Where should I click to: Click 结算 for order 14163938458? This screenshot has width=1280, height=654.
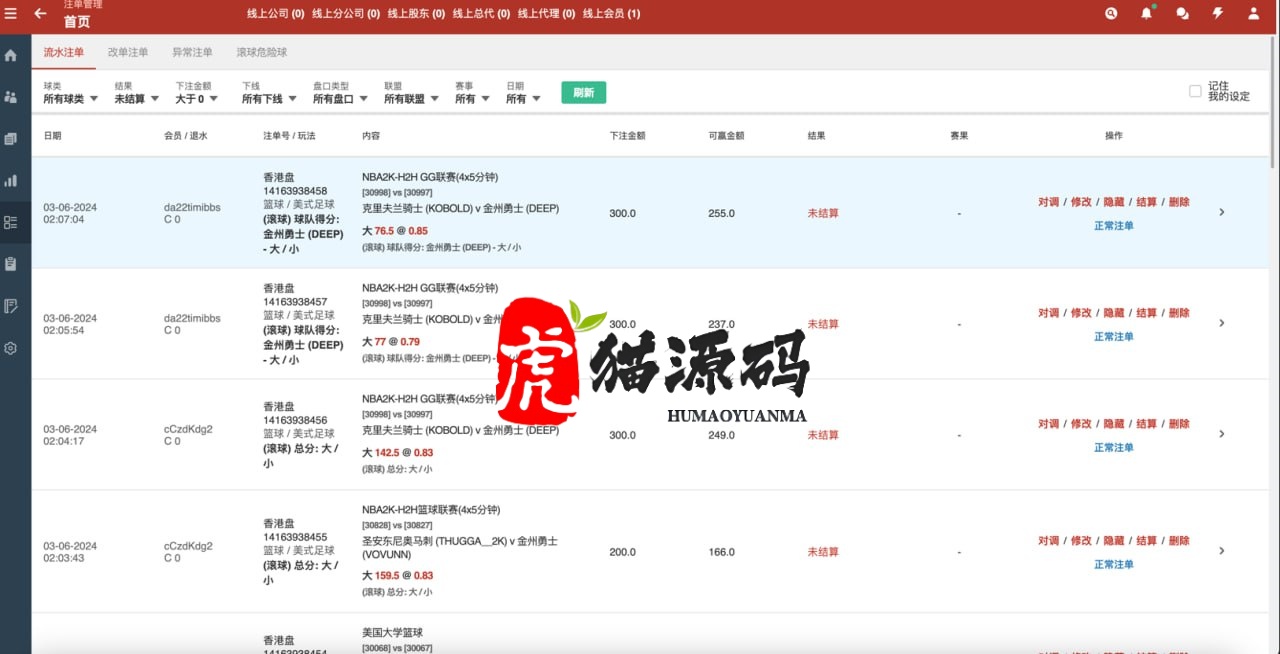1147,202
